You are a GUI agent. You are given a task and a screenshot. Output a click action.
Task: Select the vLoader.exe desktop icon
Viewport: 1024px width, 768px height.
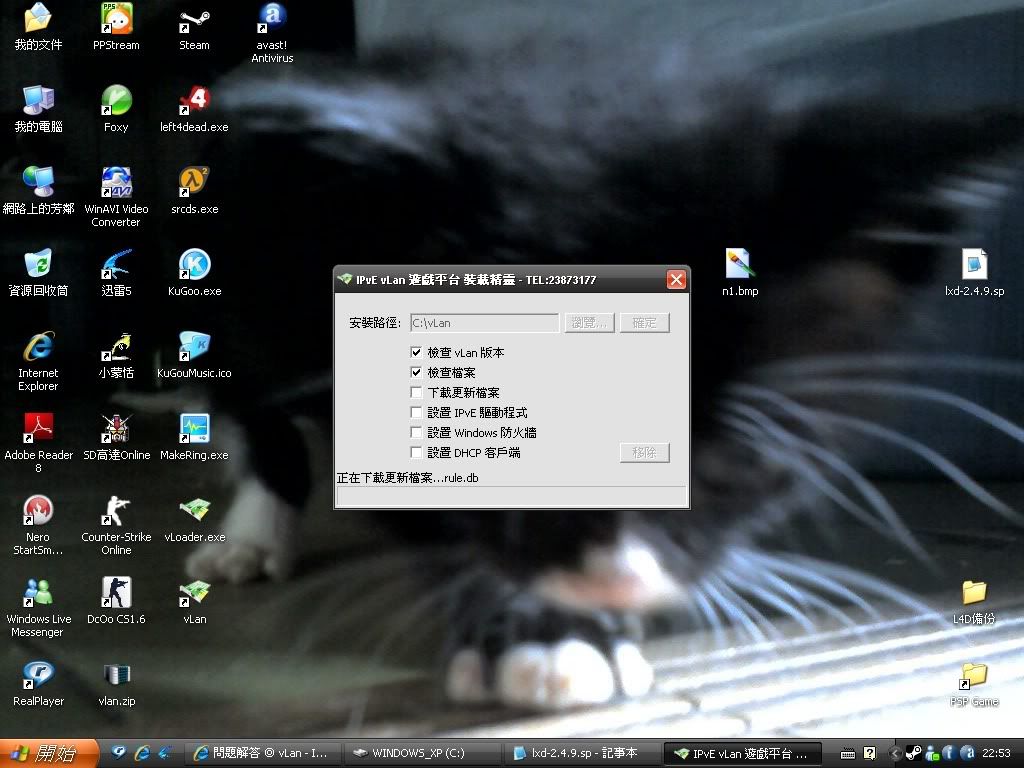[194, 512]
